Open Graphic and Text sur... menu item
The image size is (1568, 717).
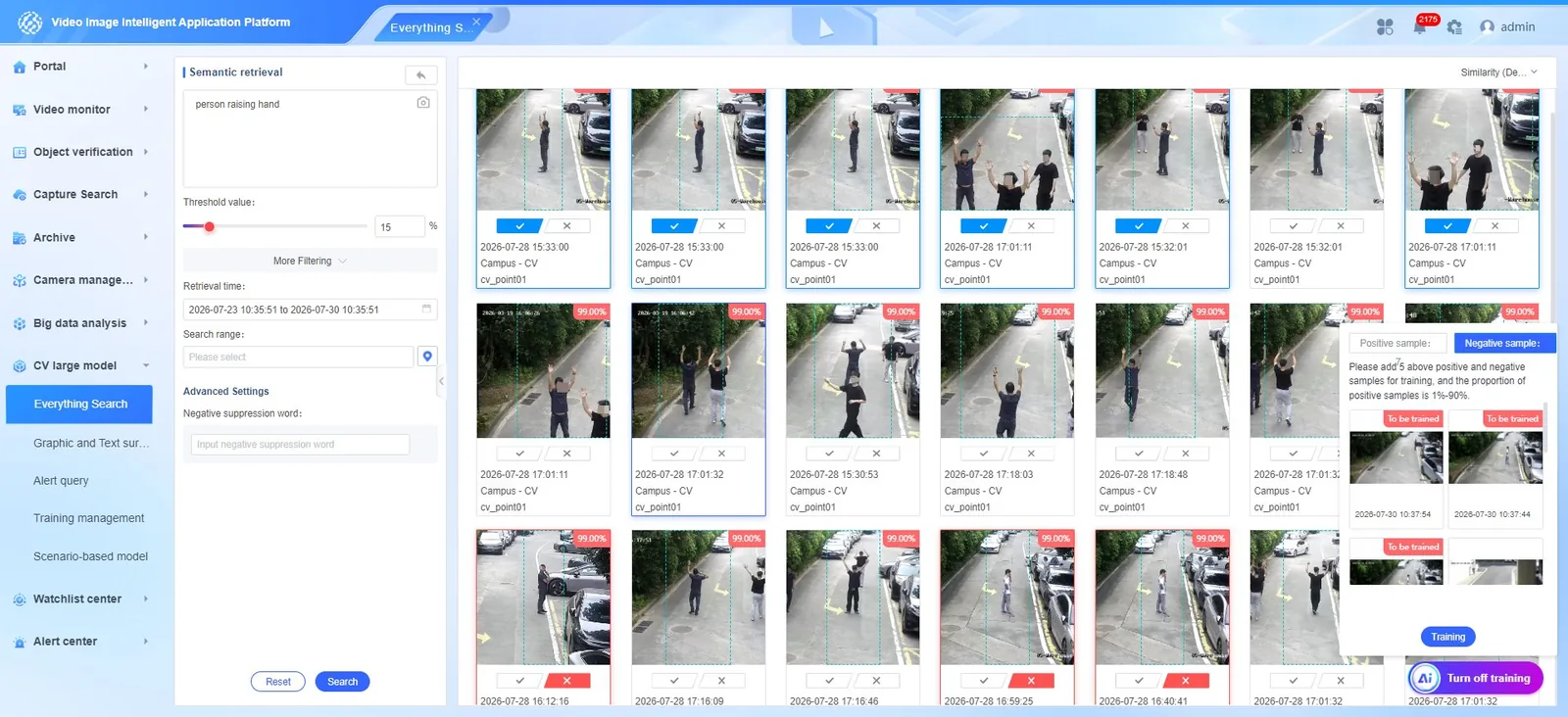[x=91, y=443]
